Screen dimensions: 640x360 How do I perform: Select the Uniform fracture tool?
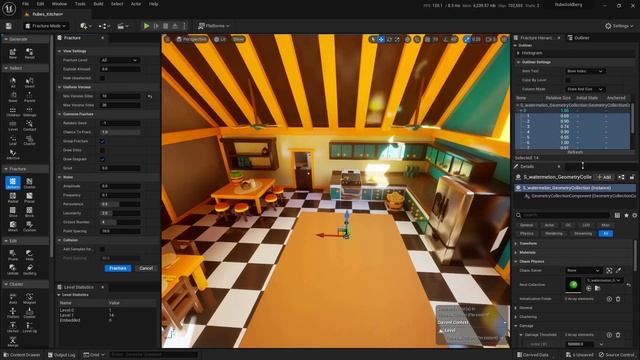13,182
